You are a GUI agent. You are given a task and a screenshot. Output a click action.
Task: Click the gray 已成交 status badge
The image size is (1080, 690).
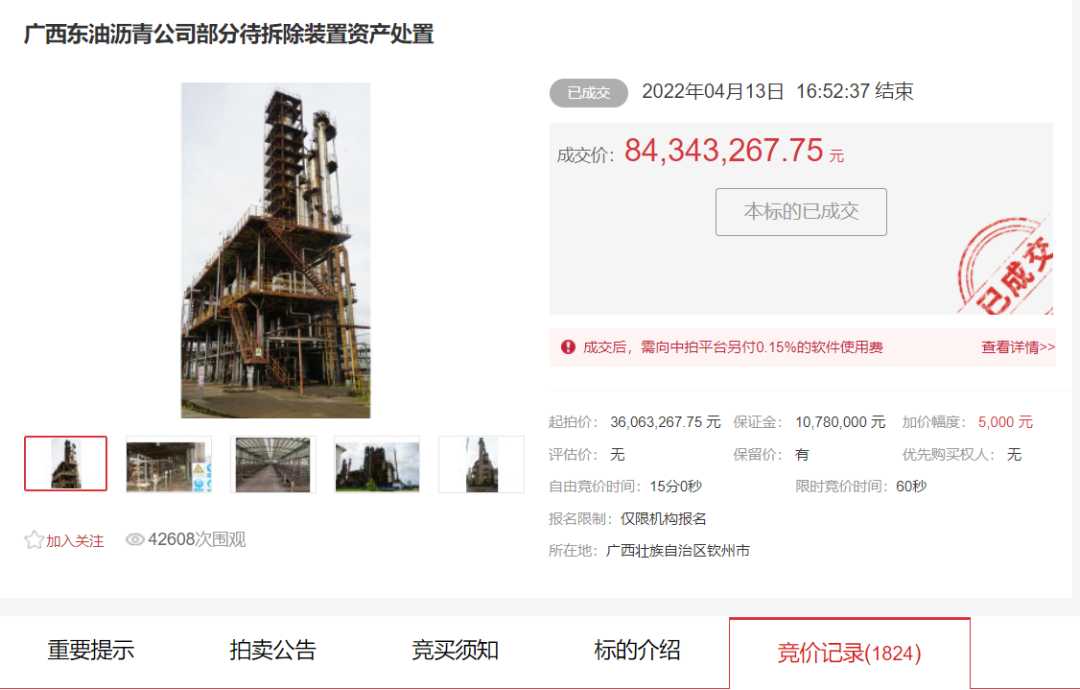coord(588,93)
